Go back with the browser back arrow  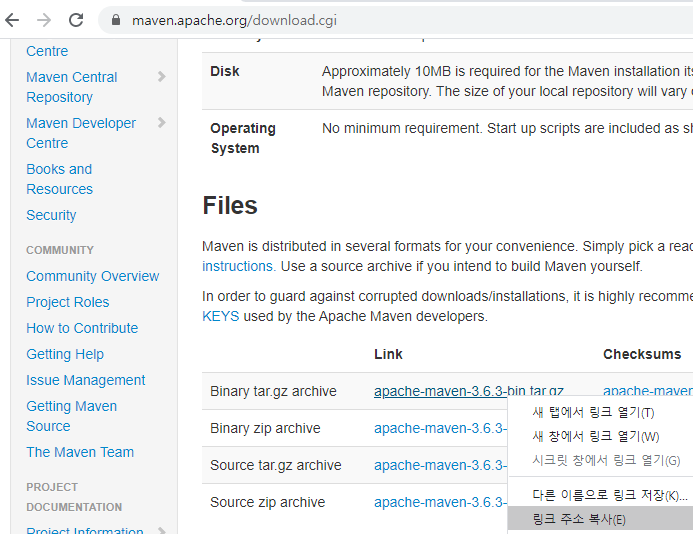coord(12,20)
